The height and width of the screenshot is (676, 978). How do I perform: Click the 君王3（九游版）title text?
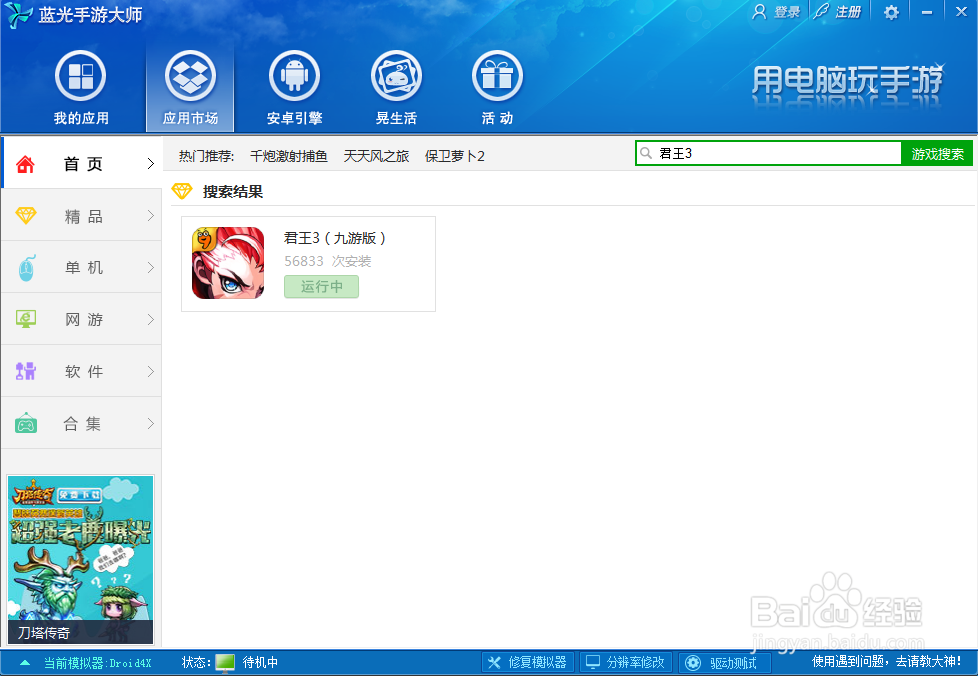pos(335,238)
